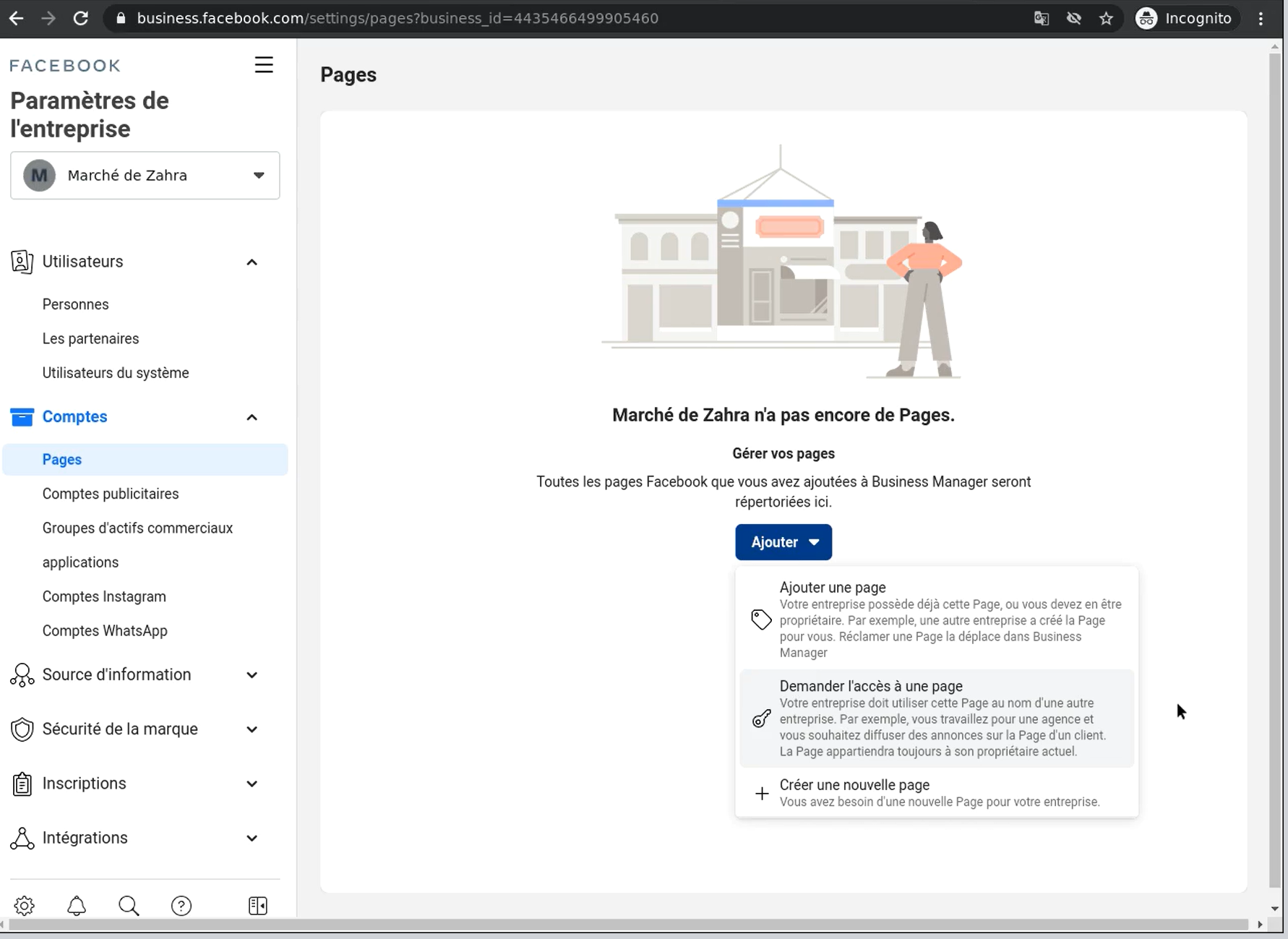Click the browser address bar URL

pyautogui.click(x=398, y=19)
